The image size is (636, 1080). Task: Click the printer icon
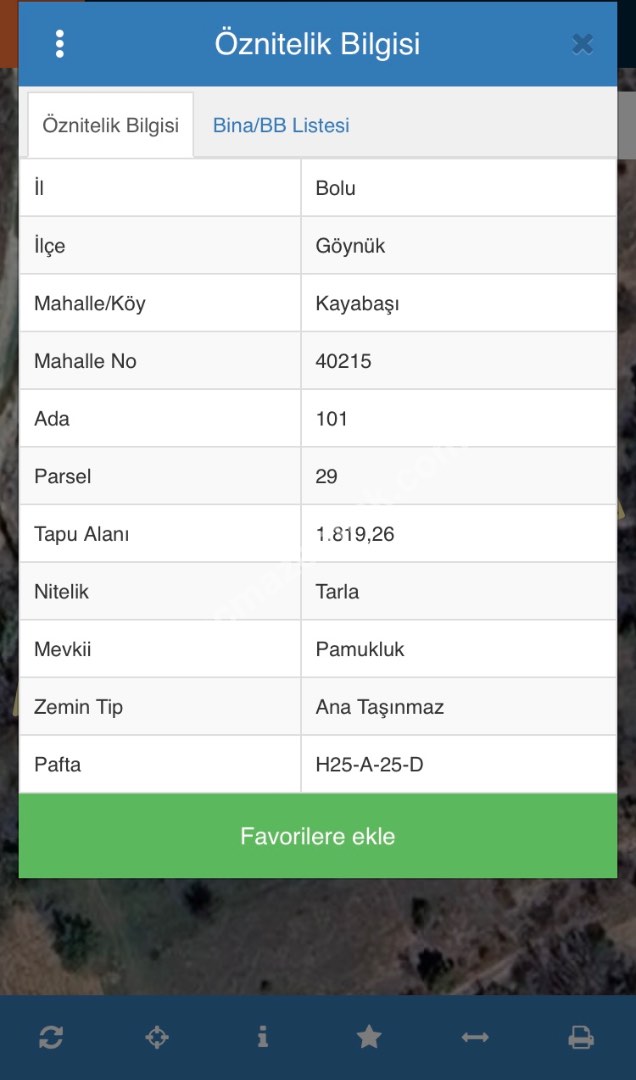tap(581, 1037)
